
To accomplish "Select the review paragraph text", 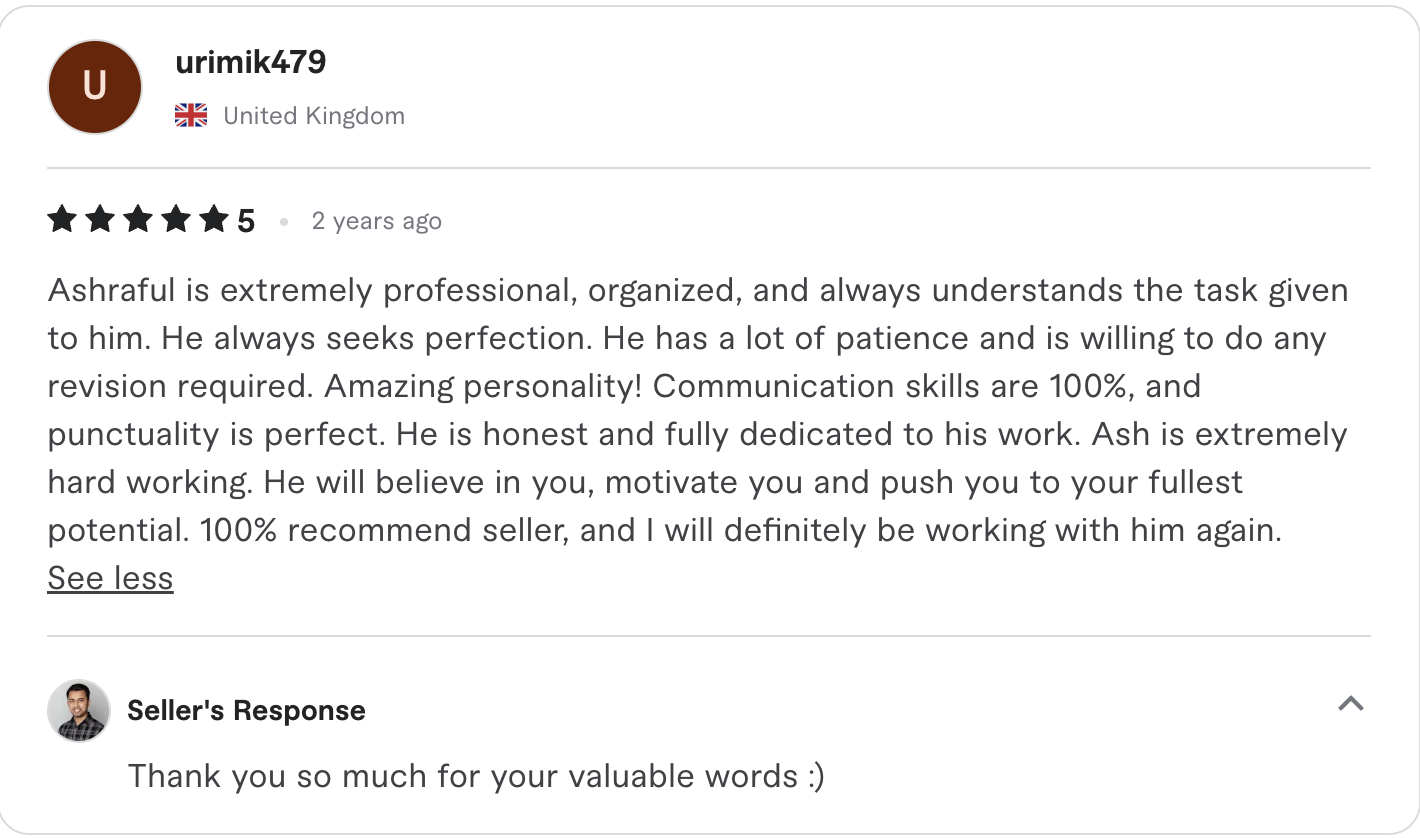I will [x=700, y=410].
